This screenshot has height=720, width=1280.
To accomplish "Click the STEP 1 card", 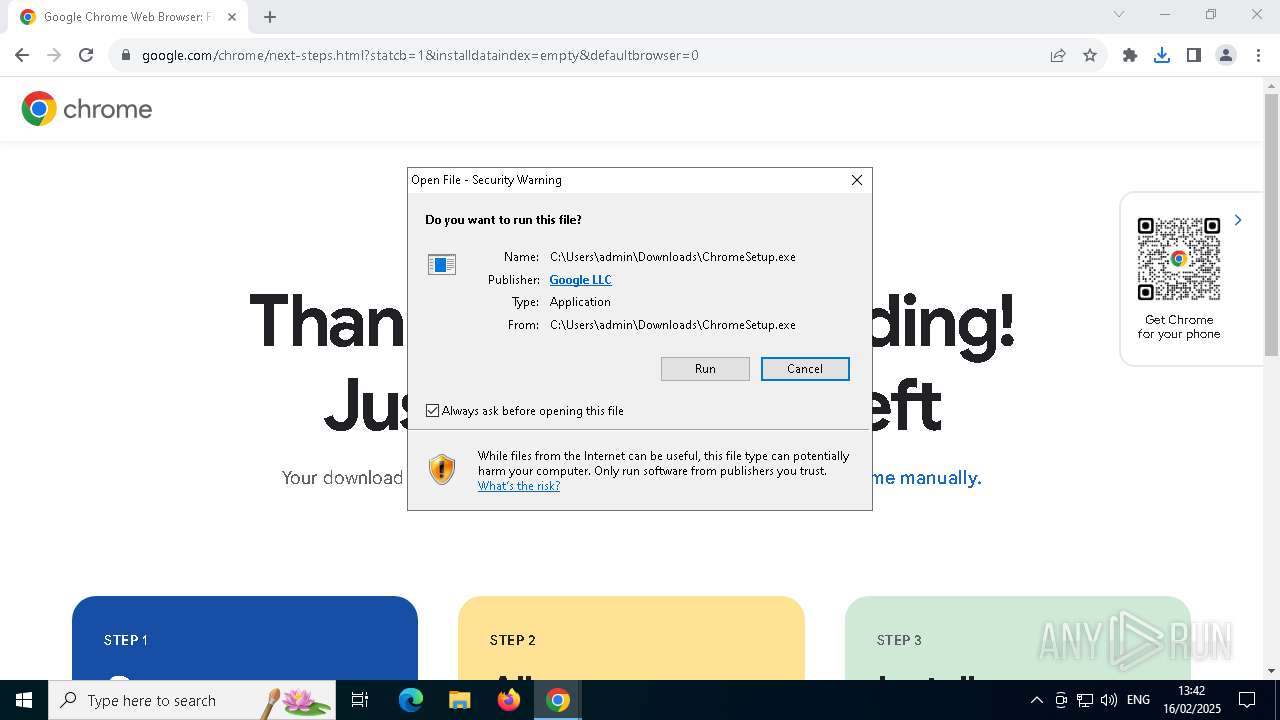I will click(x=245, y=638).
